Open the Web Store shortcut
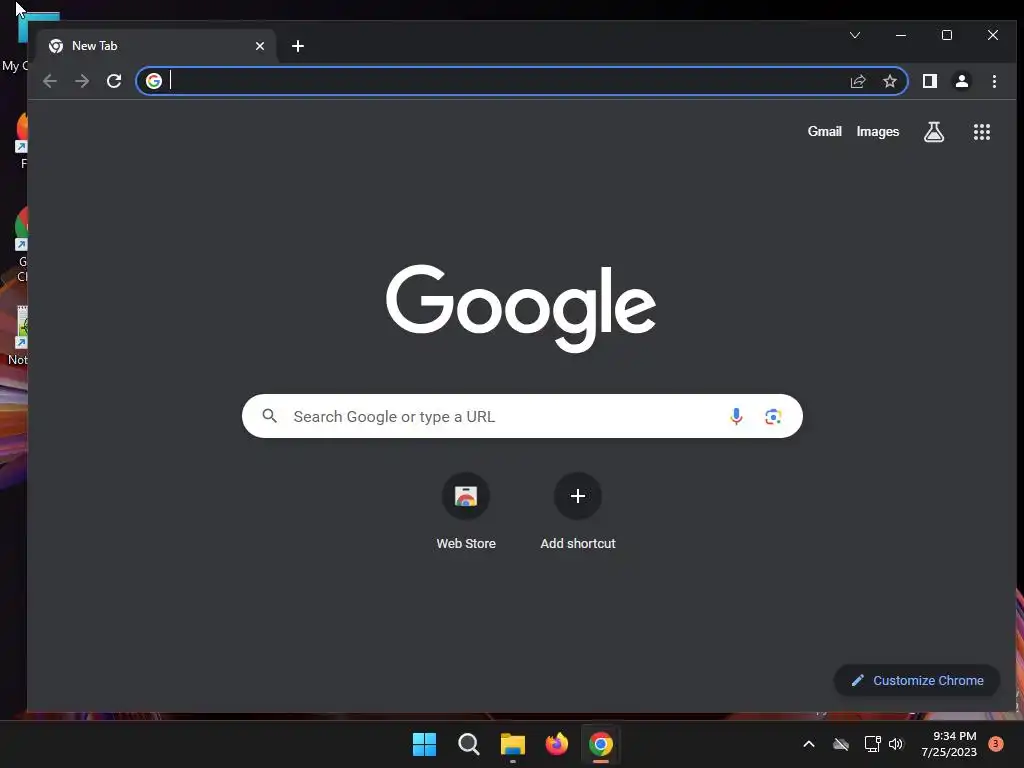This screenshot has width=1024, height=768. click(x=466, y=512)
